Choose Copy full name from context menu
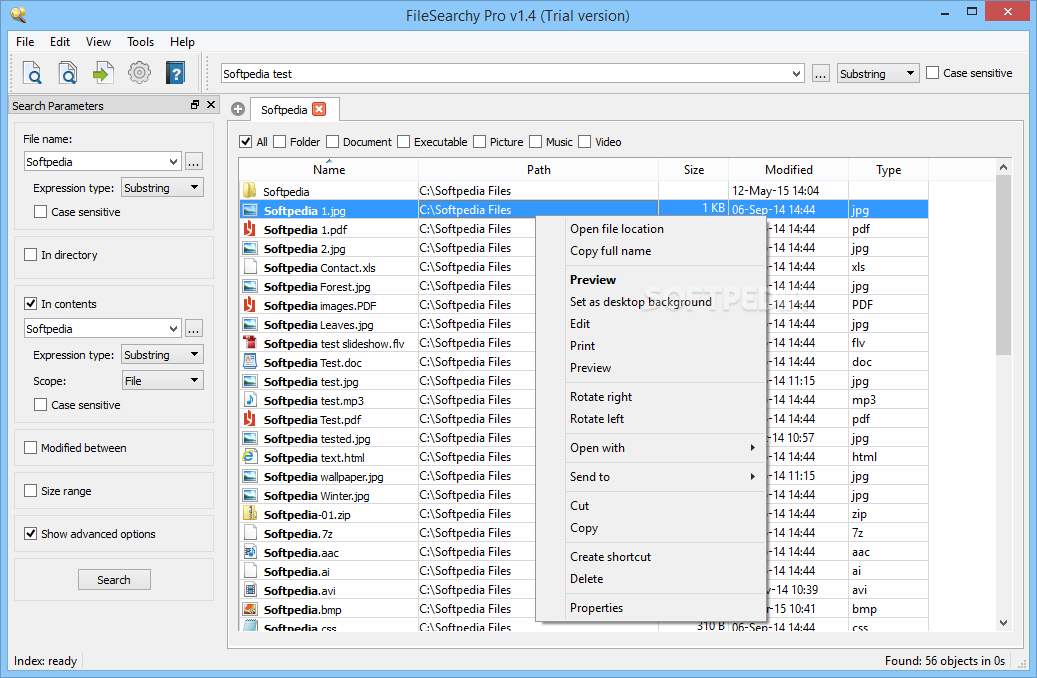The height and width of the screenshot is (678, 1037). pyautogui.click(x=666, y=251)
